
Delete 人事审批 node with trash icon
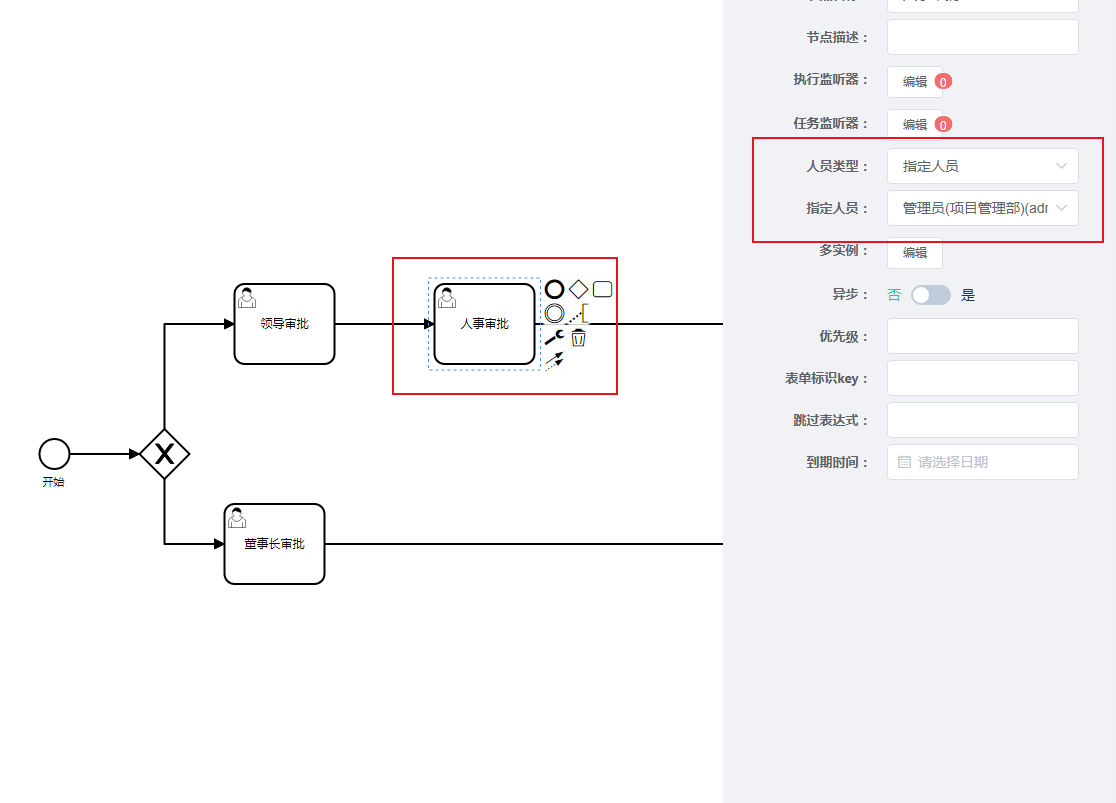(x=578, y=338)
